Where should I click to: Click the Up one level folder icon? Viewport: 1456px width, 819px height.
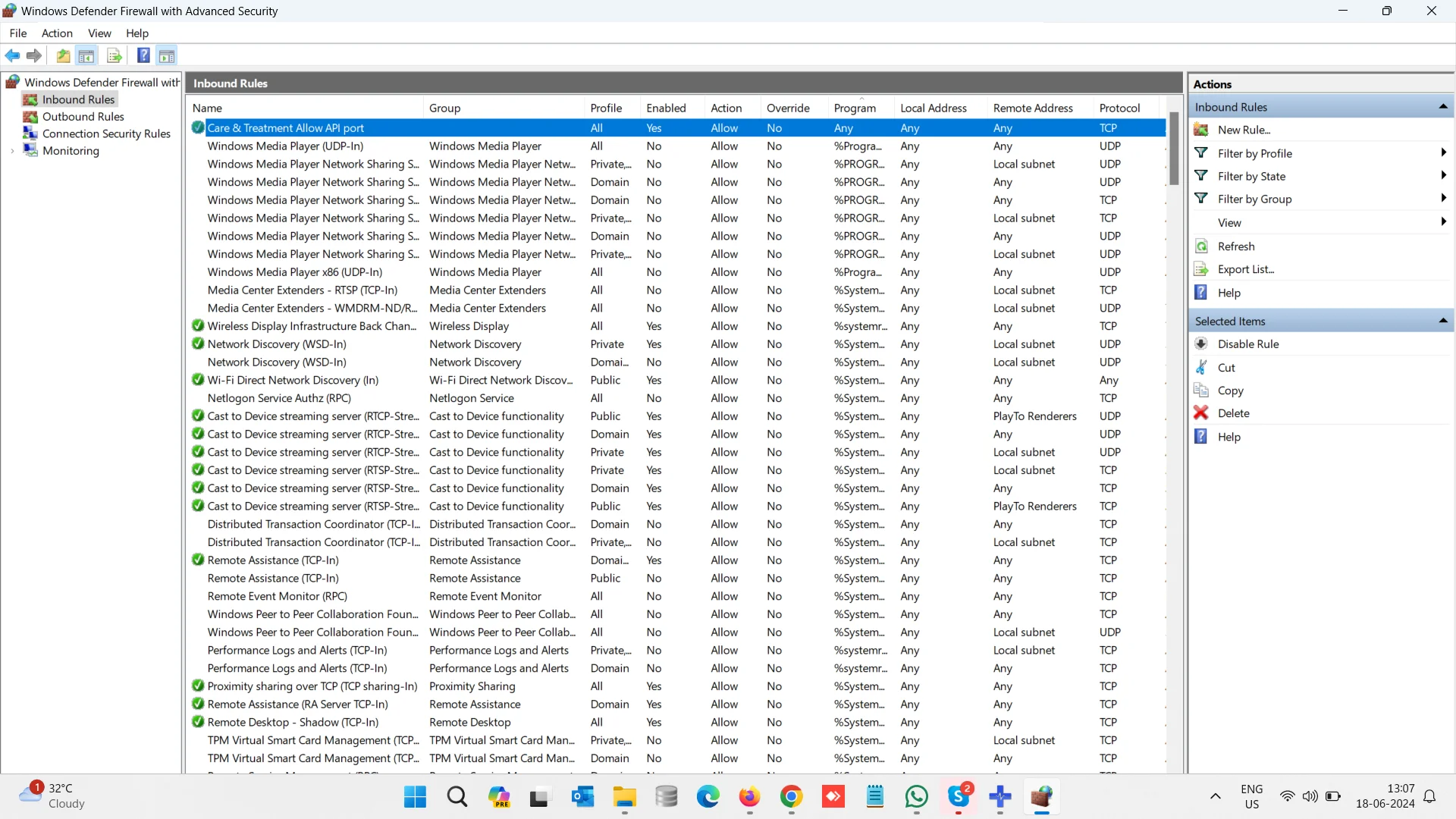click(63, 55)
